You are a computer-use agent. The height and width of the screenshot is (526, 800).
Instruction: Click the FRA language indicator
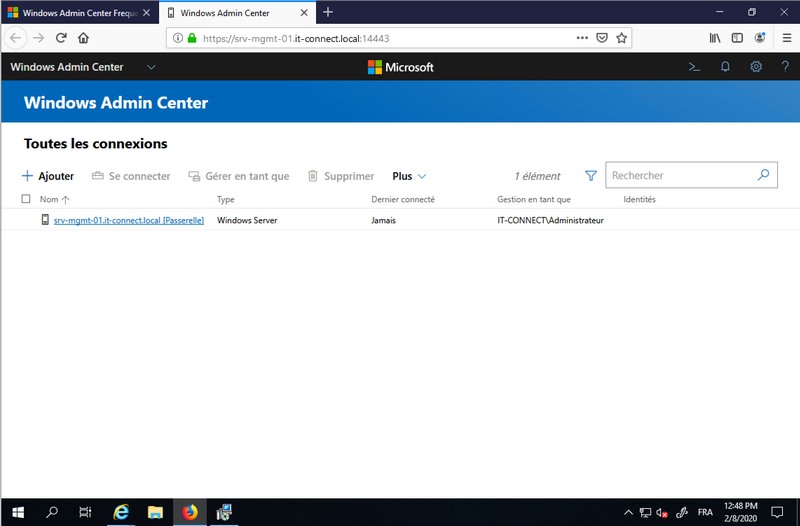coord(705,512)
